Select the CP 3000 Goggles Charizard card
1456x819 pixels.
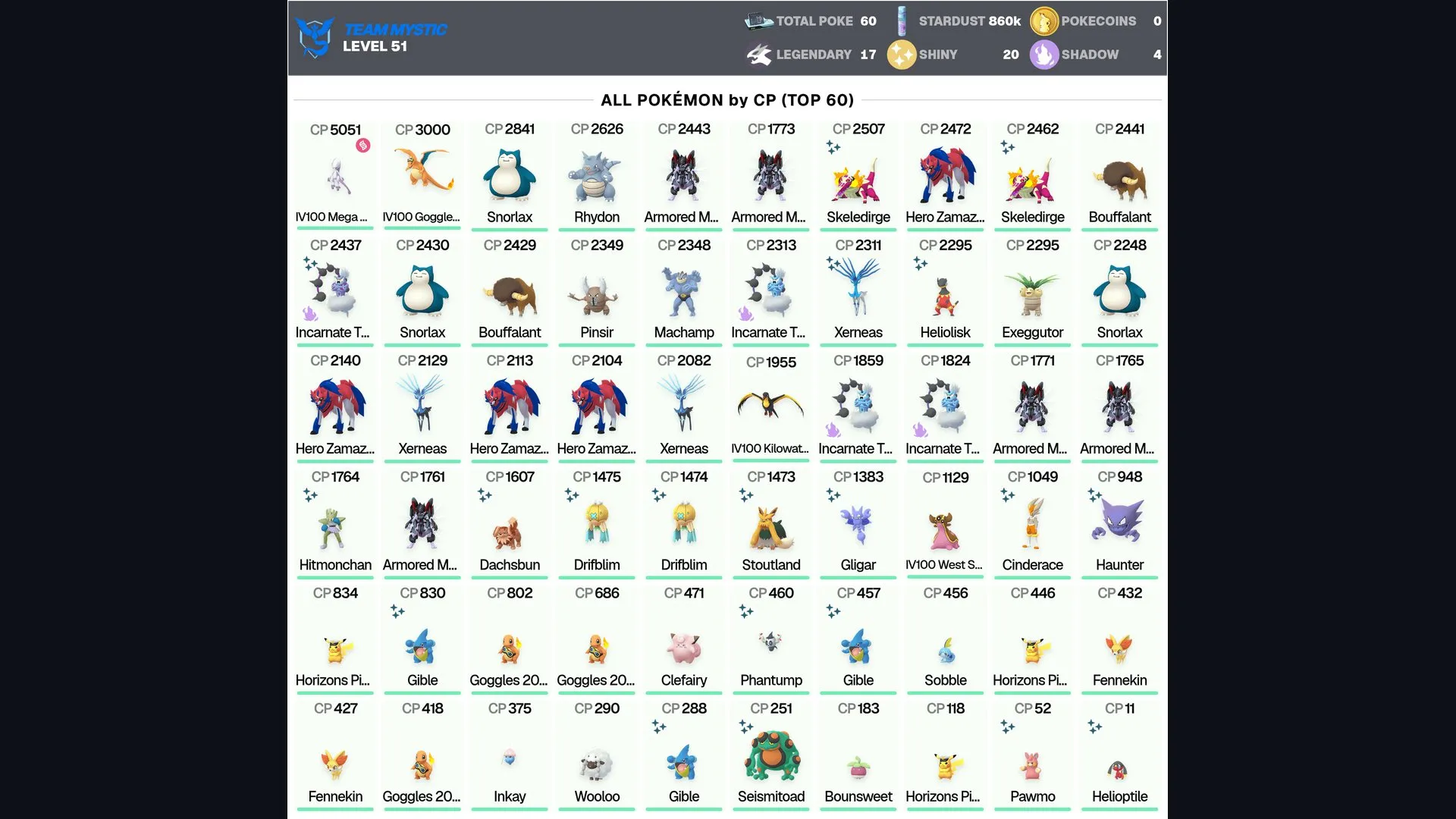point(422,176)
